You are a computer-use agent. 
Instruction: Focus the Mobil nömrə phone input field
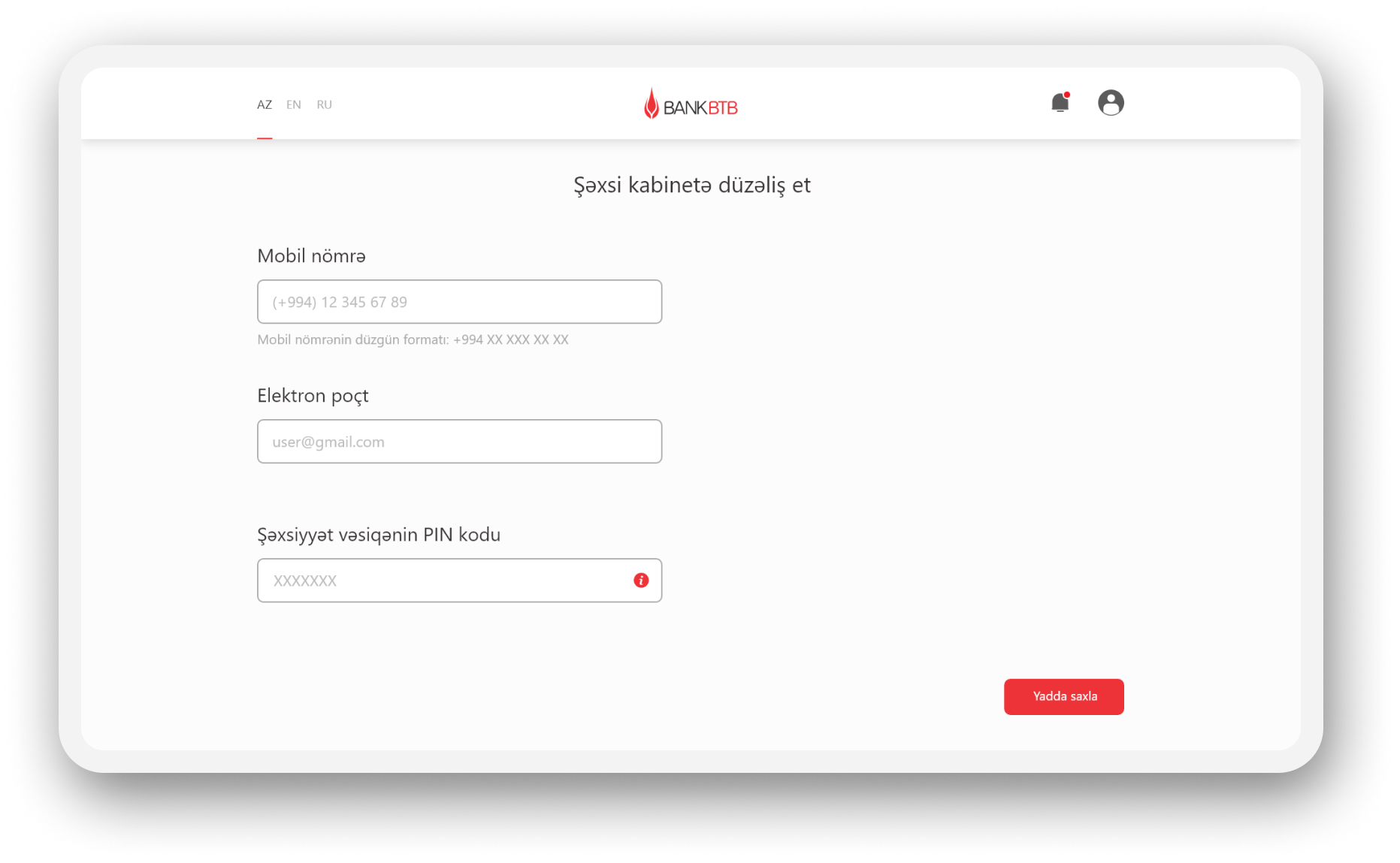coord(460,302)
